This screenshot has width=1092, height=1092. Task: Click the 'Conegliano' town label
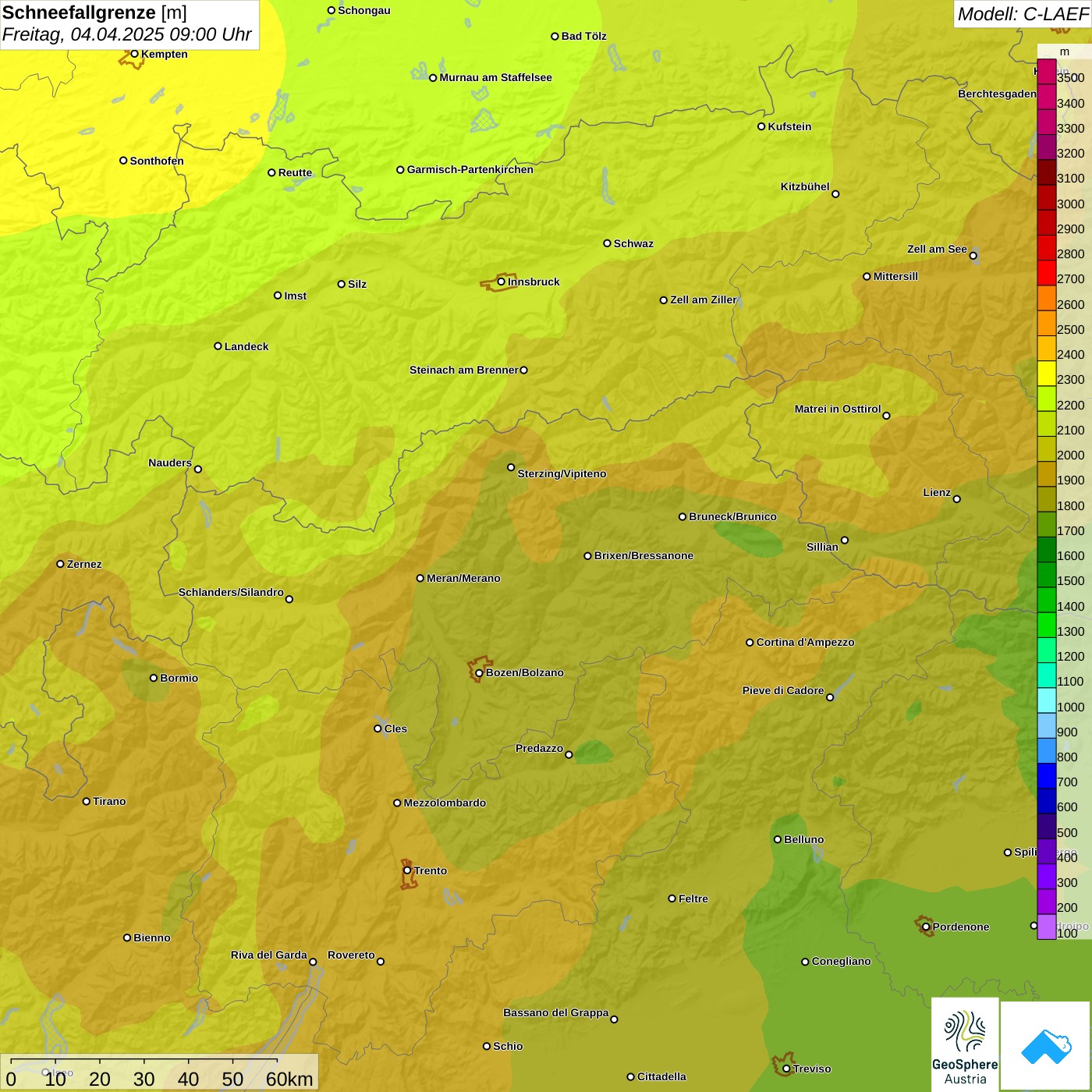[x=841, y=961]
